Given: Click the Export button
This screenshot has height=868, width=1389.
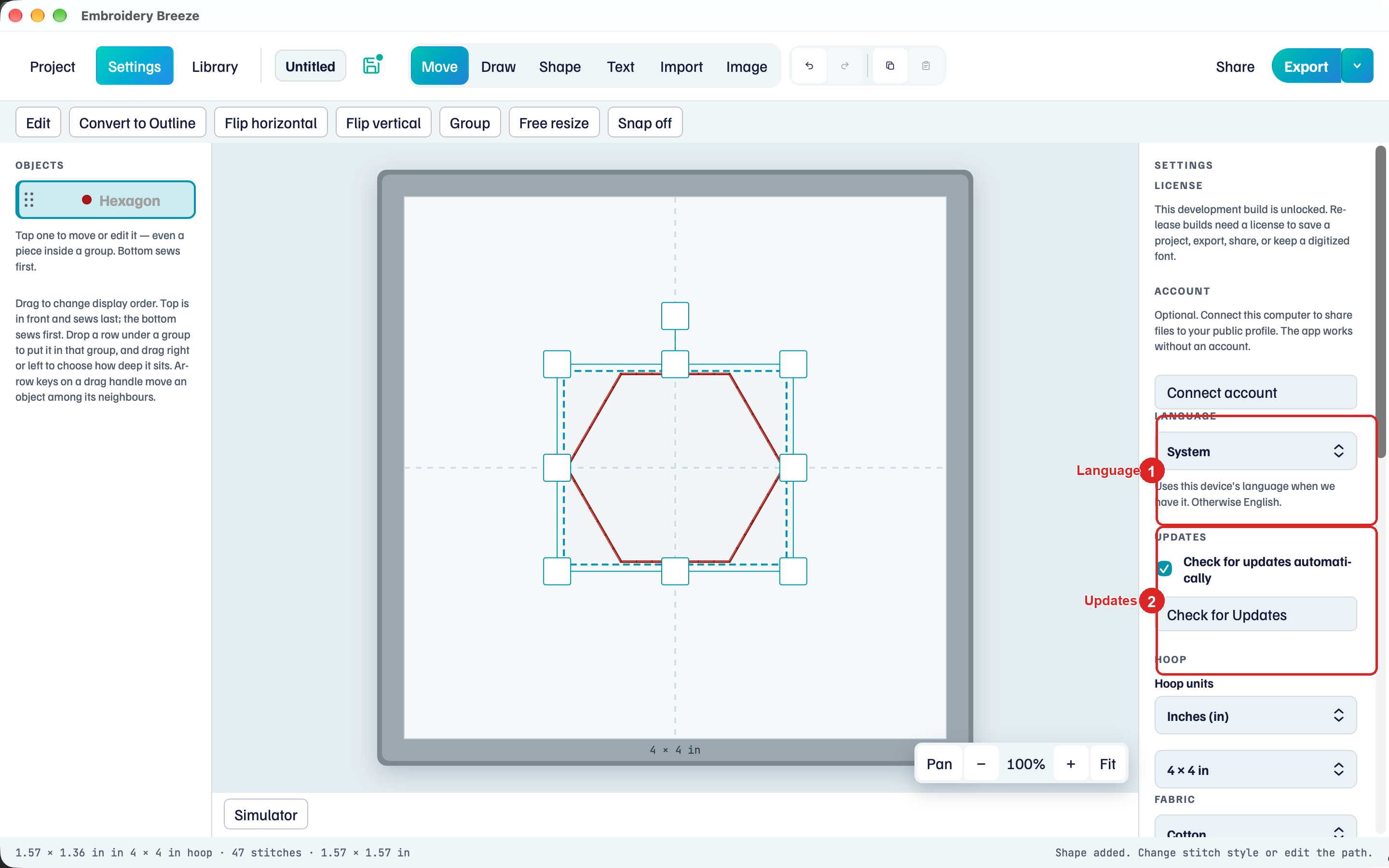Looking at the screenshot, I should click(x=1306, y=66).
